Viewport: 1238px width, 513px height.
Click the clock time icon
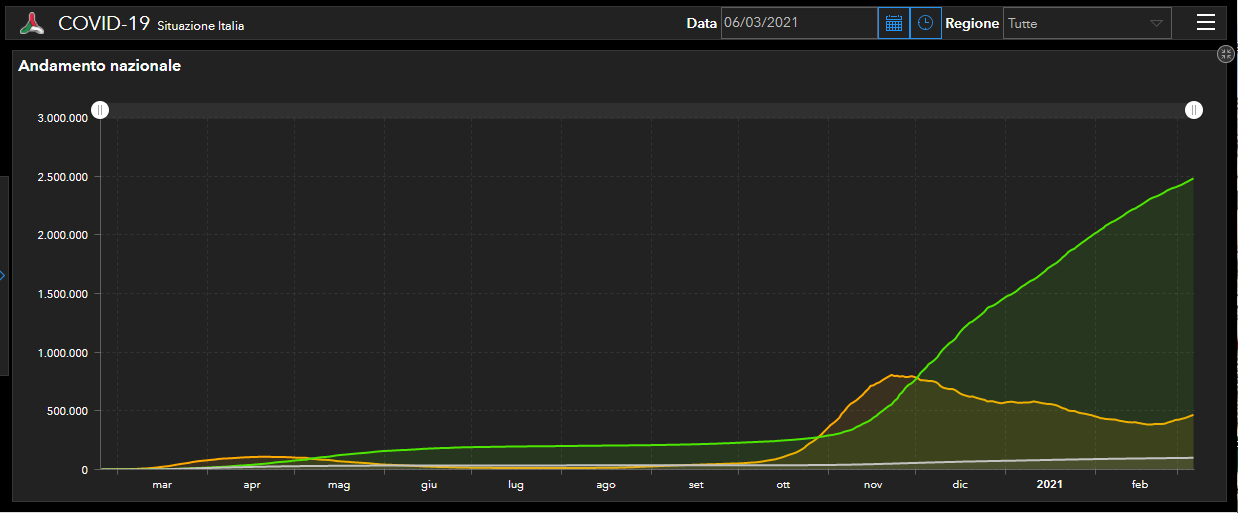[x=926, y=23]
